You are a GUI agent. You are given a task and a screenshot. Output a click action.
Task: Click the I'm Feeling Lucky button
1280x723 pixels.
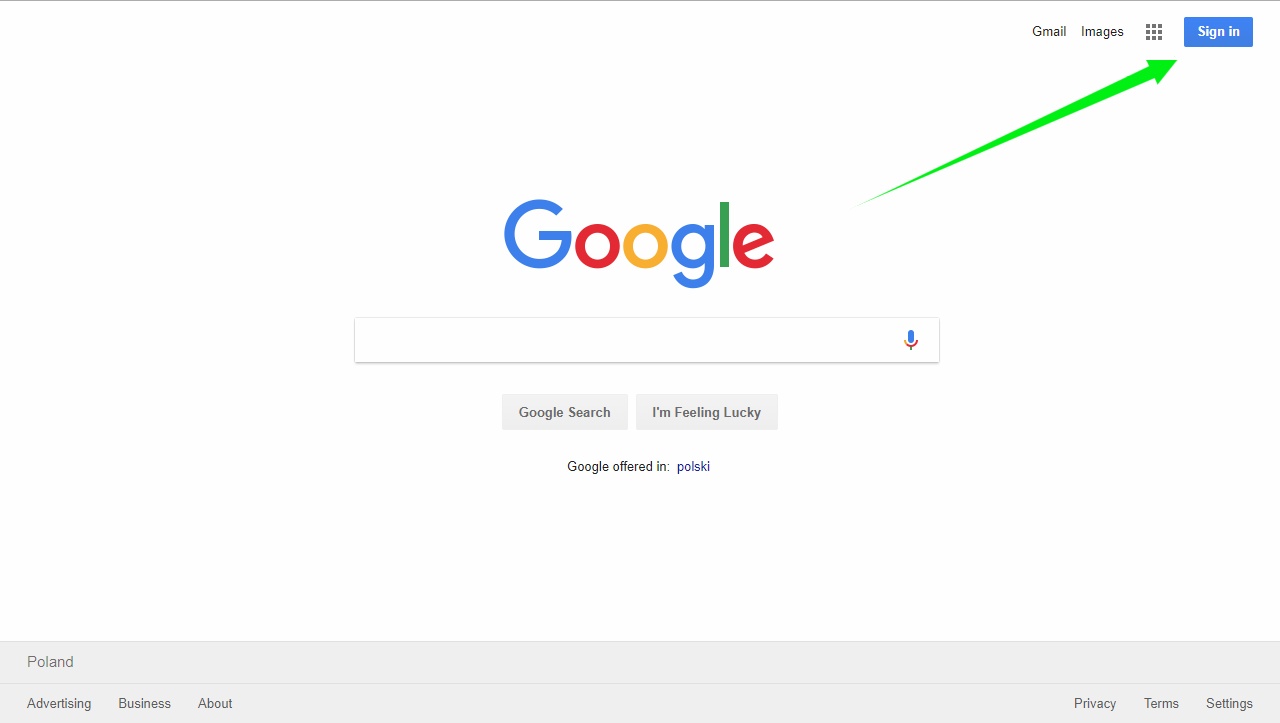tap(707, 412)
